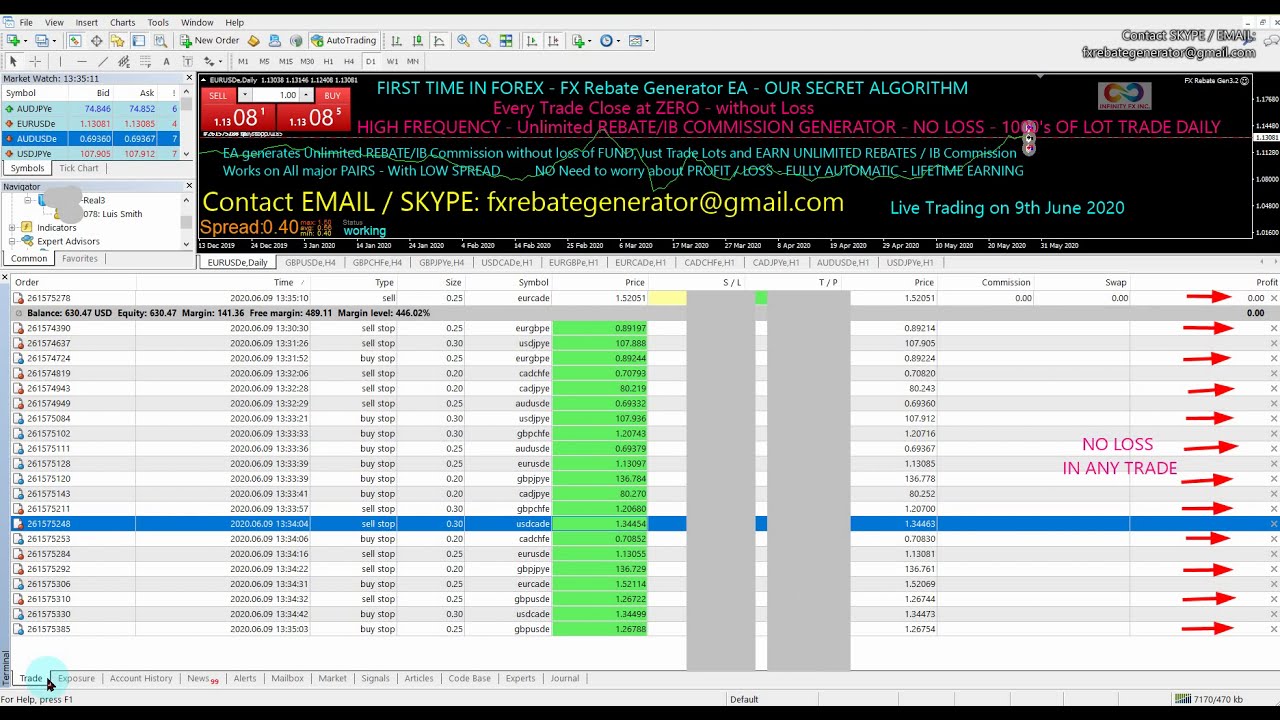Screen dimensions: 1280x720
Task: Open MetaEditor with the yellow book icon
Action: pos(253,41)
